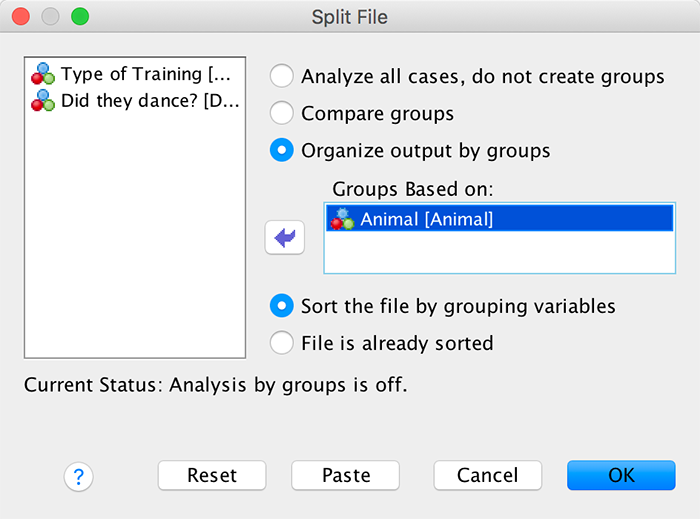Choose the Compare groups option
700x519 pixels.
(x=283, y=113)
